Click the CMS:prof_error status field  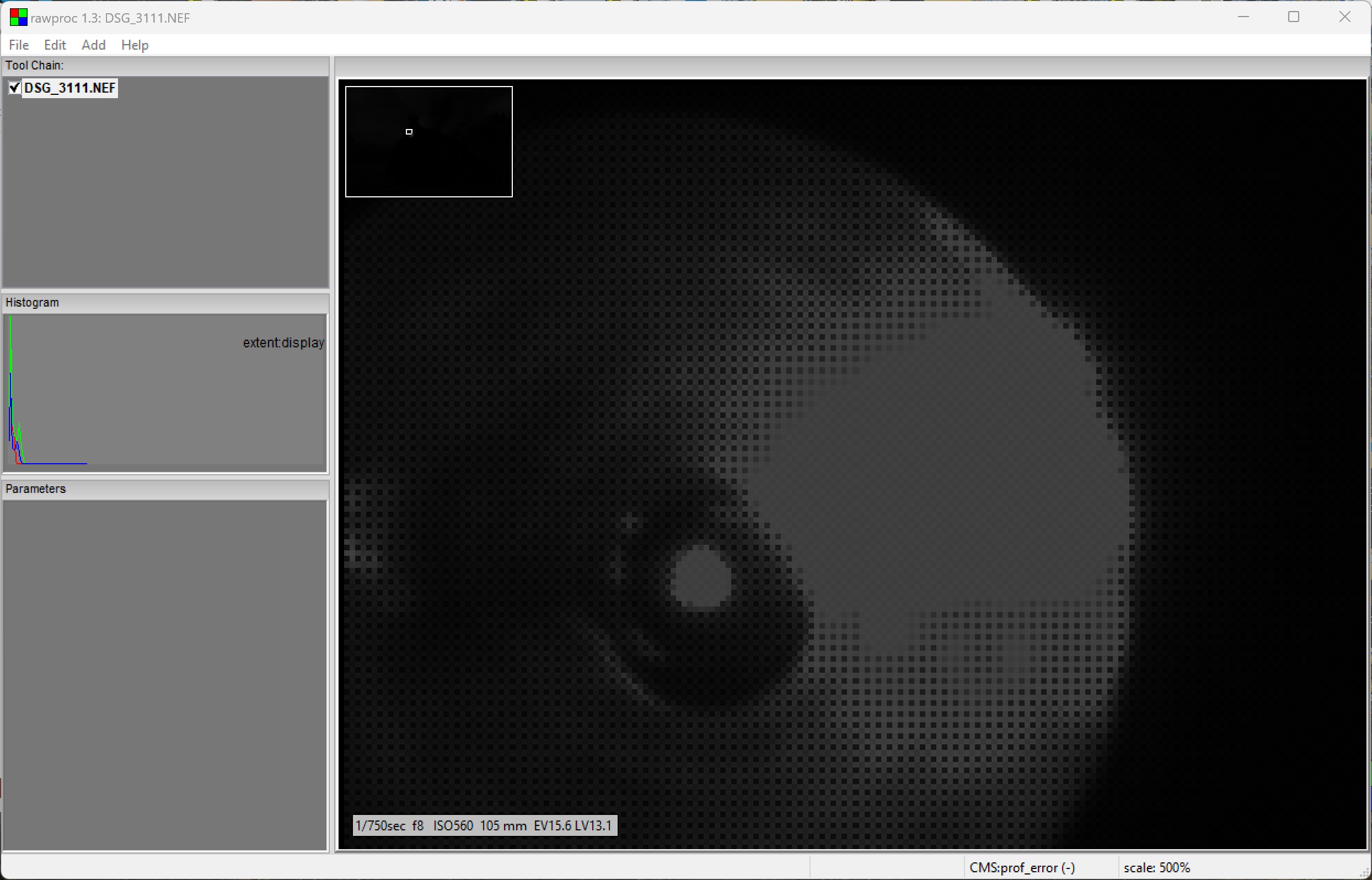click(x=1022, y=868)
